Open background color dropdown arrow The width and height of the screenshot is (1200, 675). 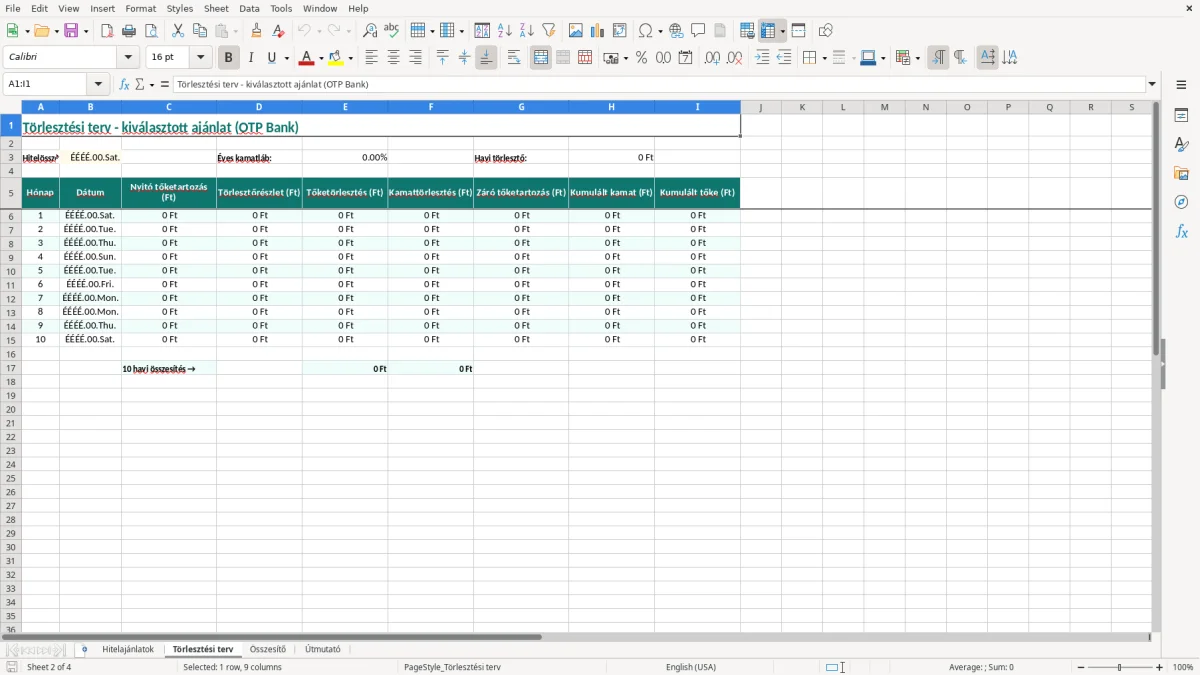coord(351,58)
